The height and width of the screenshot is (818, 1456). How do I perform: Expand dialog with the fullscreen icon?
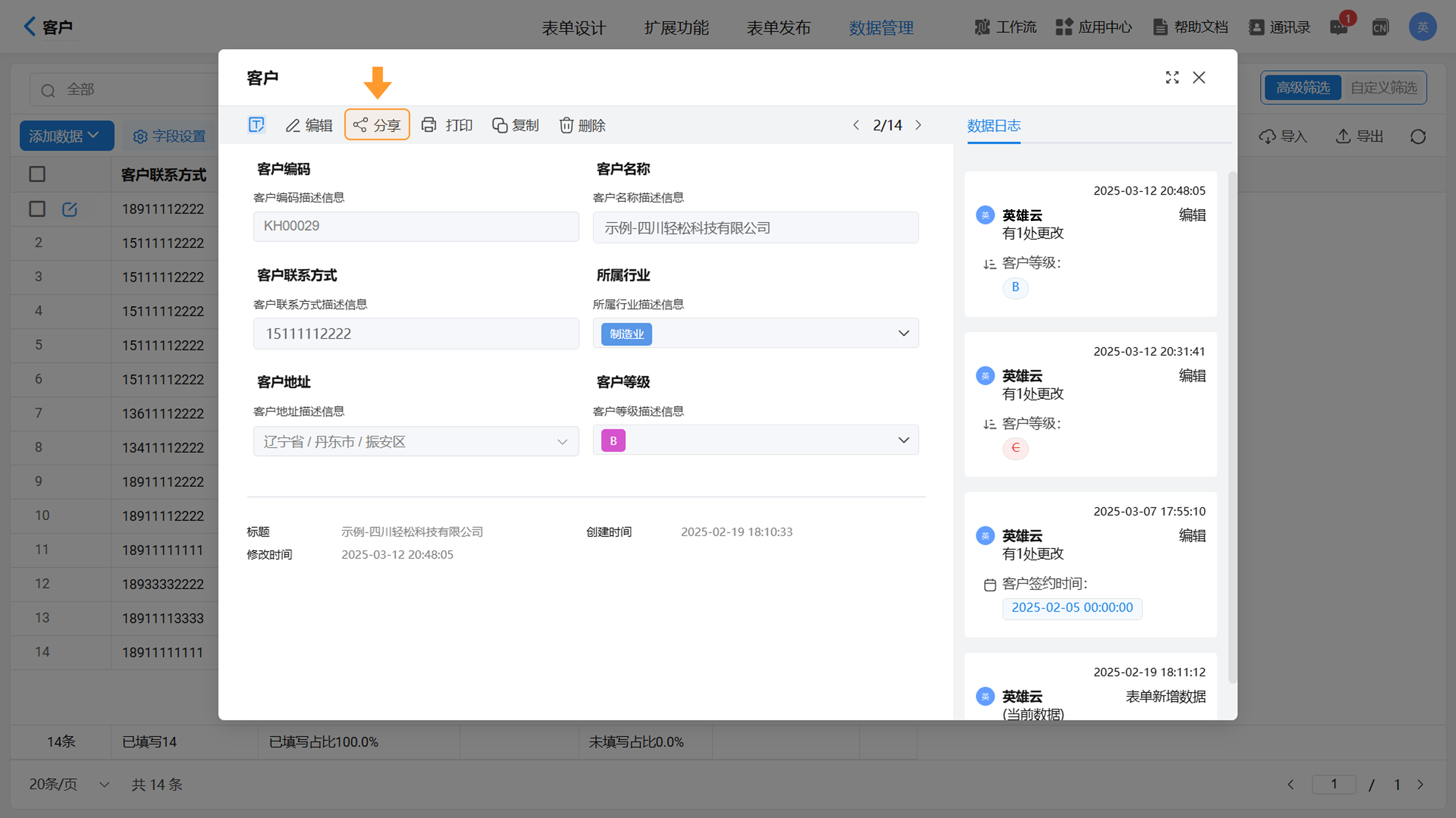click(1172, 77)
